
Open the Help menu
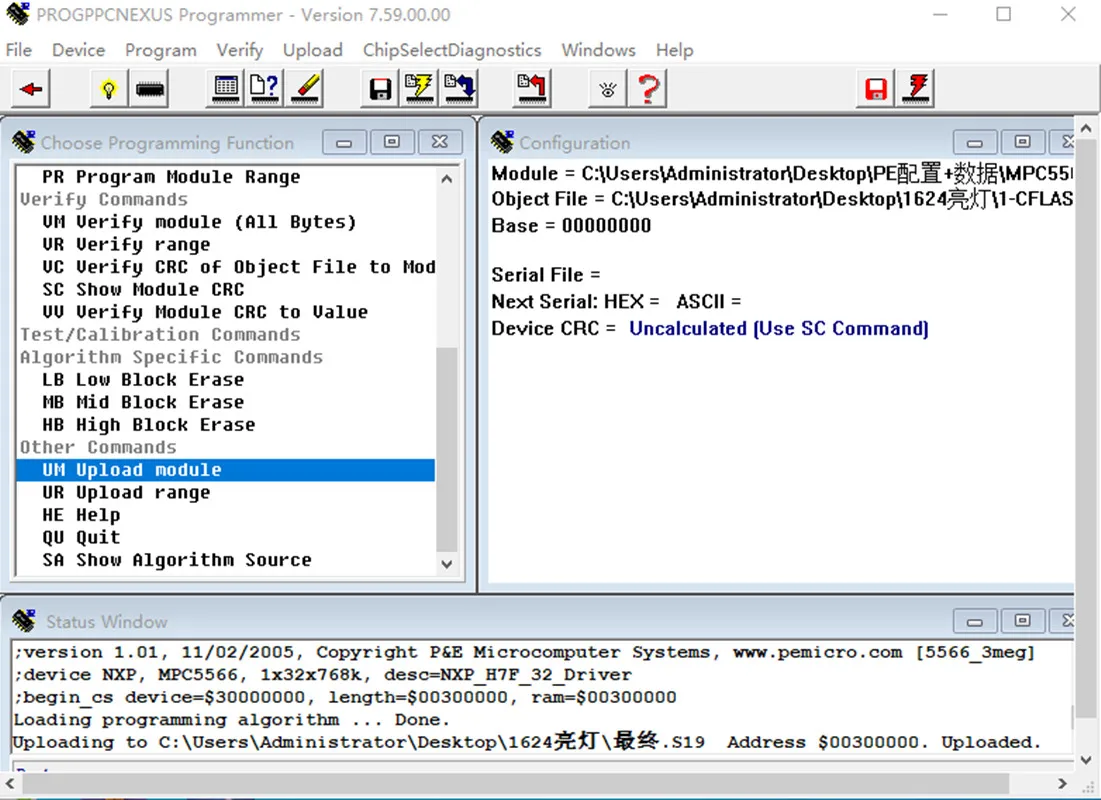(674, 50)
